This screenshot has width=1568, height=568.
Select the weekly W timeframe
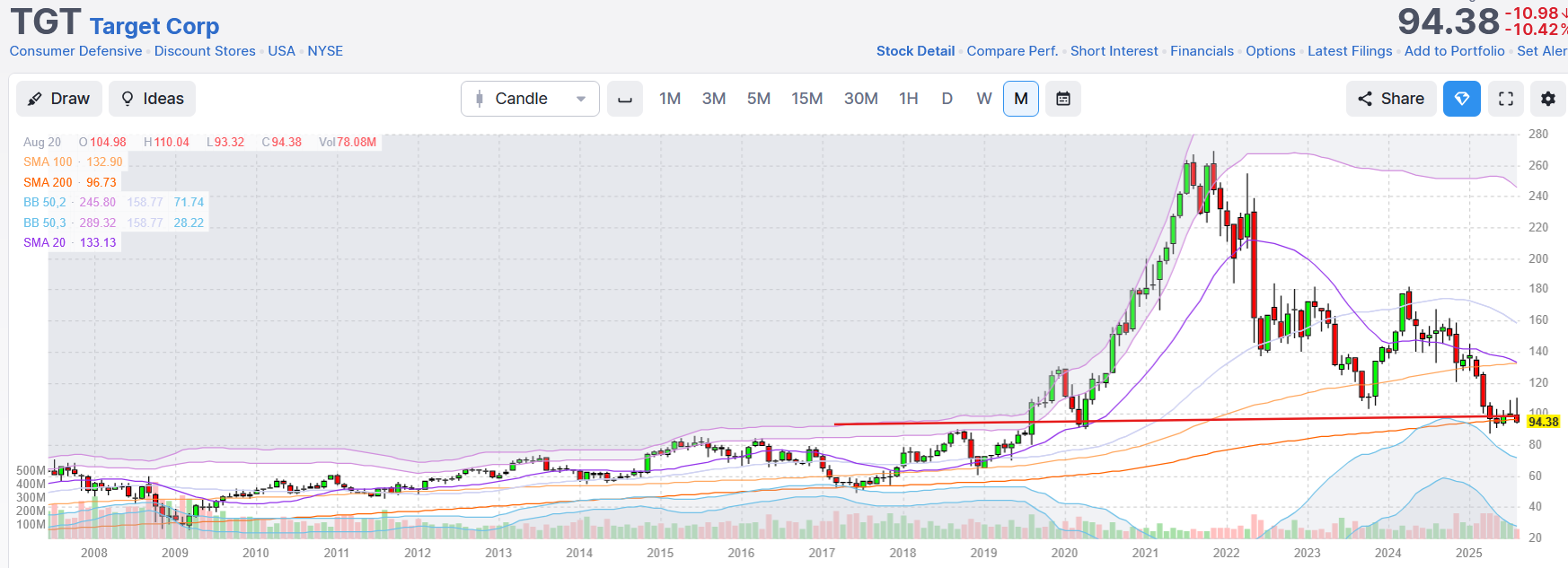[984, 99]
